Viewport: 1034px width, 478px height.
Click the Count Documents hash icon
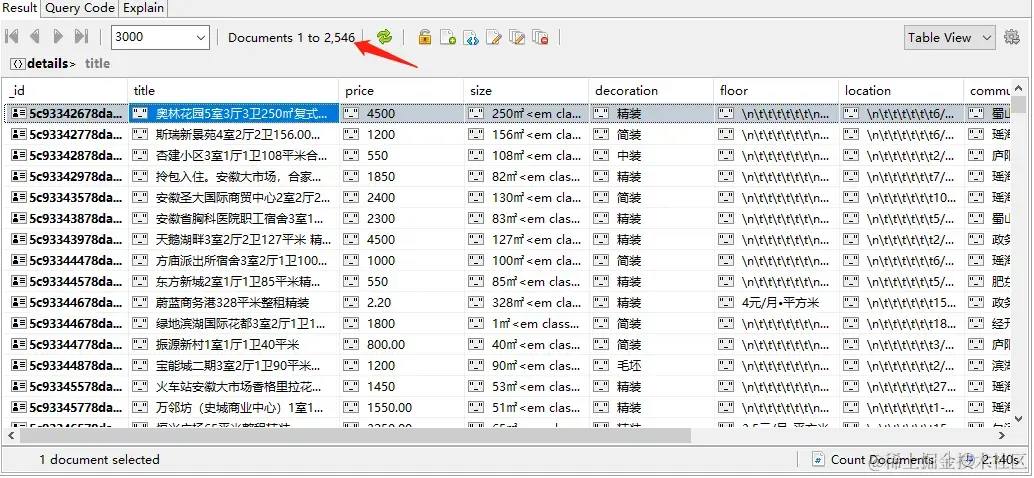coord(818,460)
